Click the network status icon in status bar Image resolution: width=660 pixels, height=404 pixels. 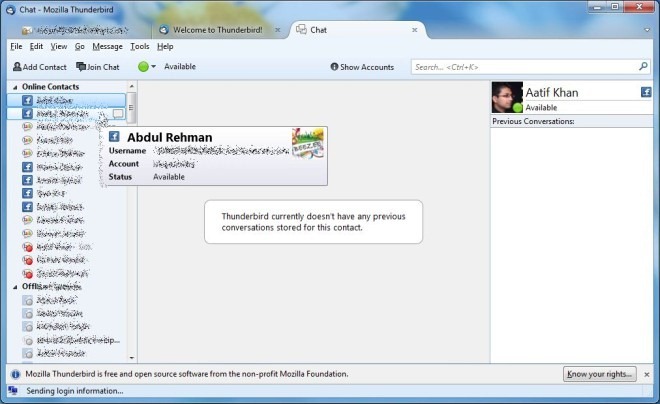tap(13, 391)
